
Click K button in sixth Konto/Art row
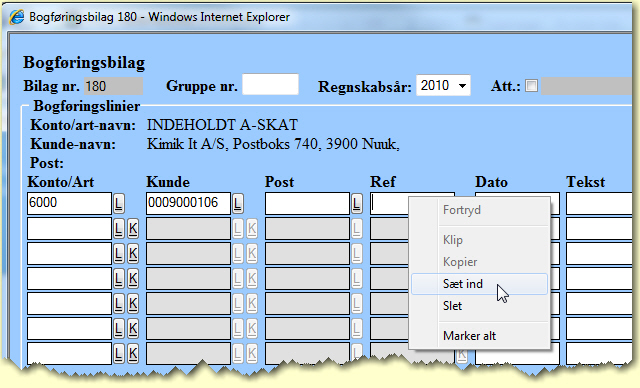coord(133,328)
